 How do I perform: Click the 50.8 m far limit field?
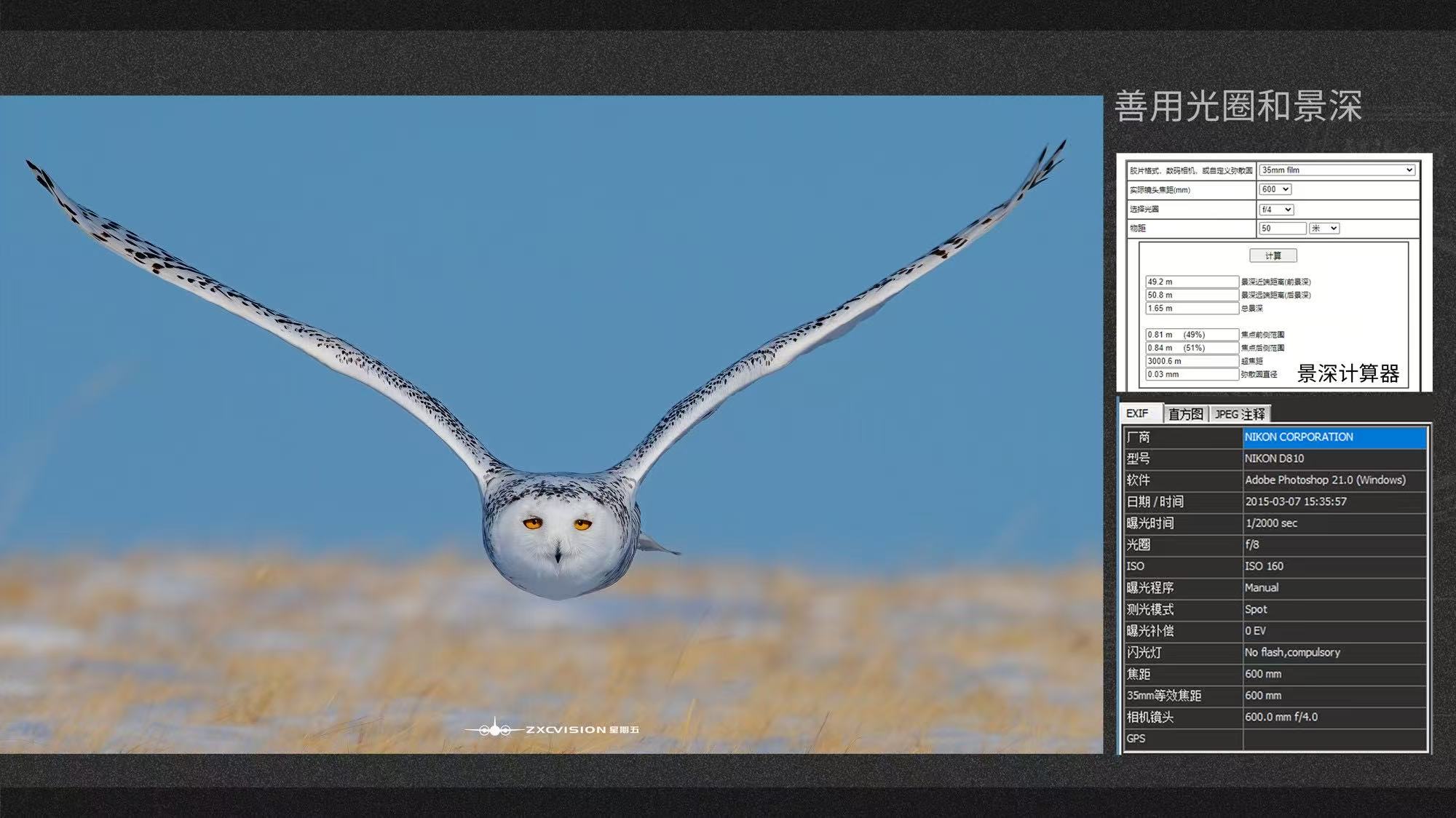(1192, 295)
